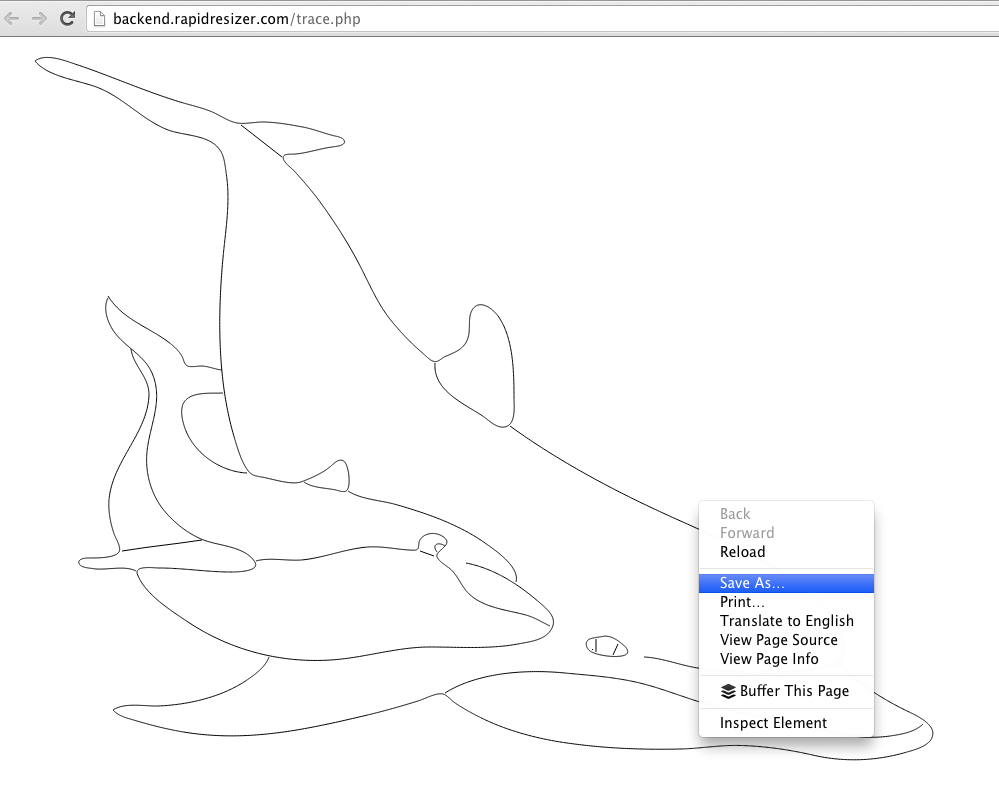Click the greyed-out "Forward" context menu entry
Screen dimensions: 999x787
coord(746,533)
